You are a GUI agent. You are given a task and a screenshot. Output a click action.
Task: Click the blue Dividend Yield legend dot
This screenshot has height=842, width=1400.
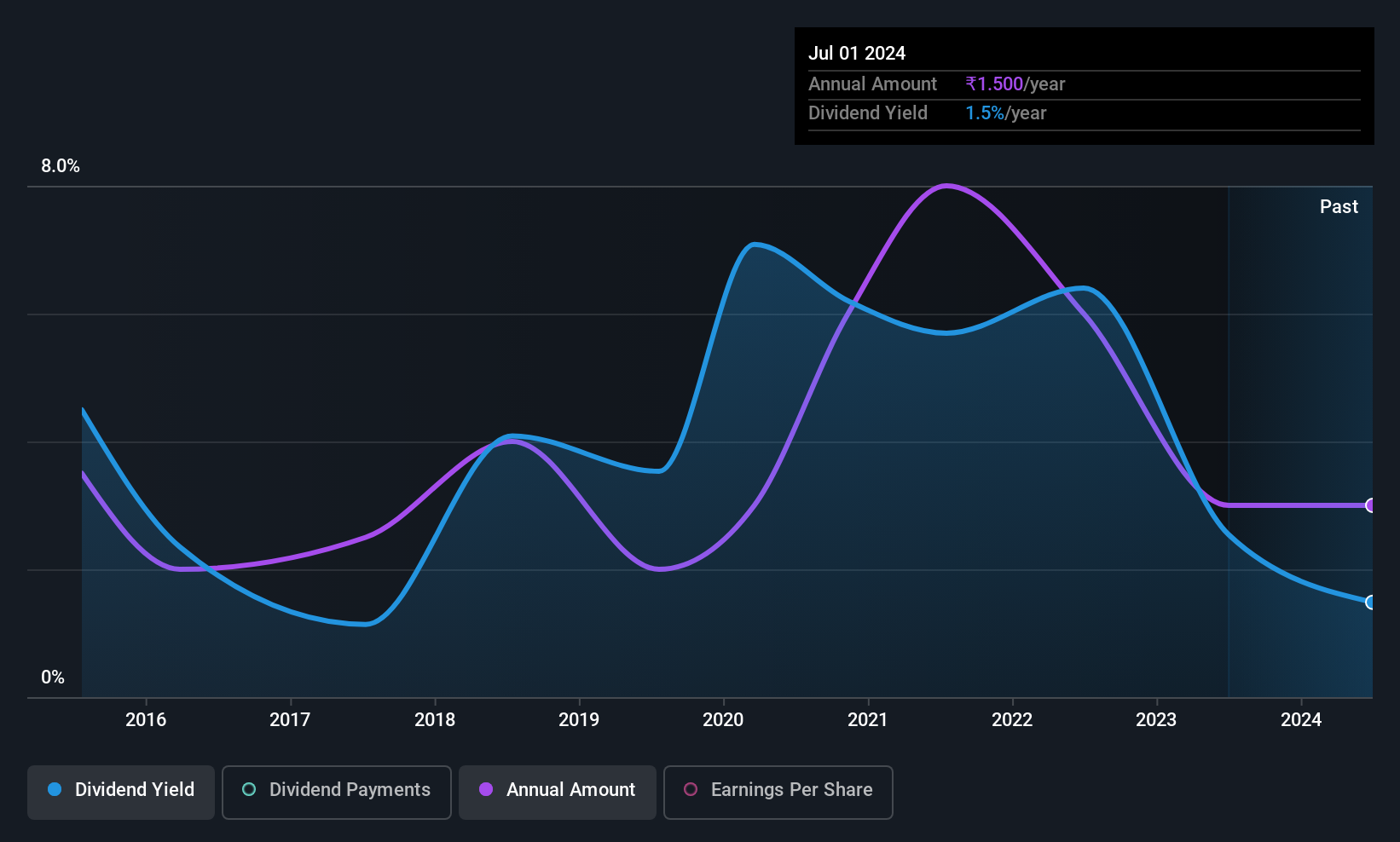click(55, 789)
